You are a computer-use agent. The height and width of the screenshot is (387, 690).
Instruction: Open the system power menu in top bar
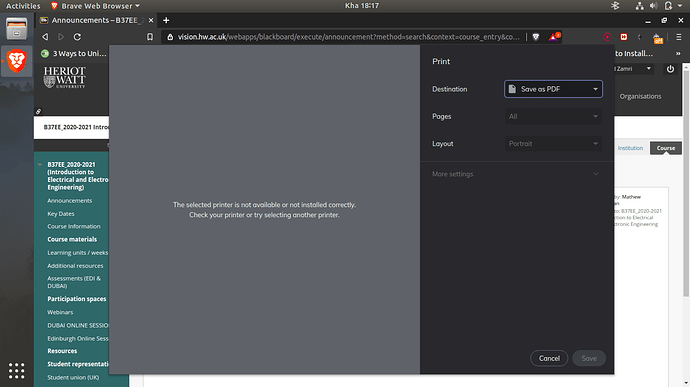click(x=673, y=6)
